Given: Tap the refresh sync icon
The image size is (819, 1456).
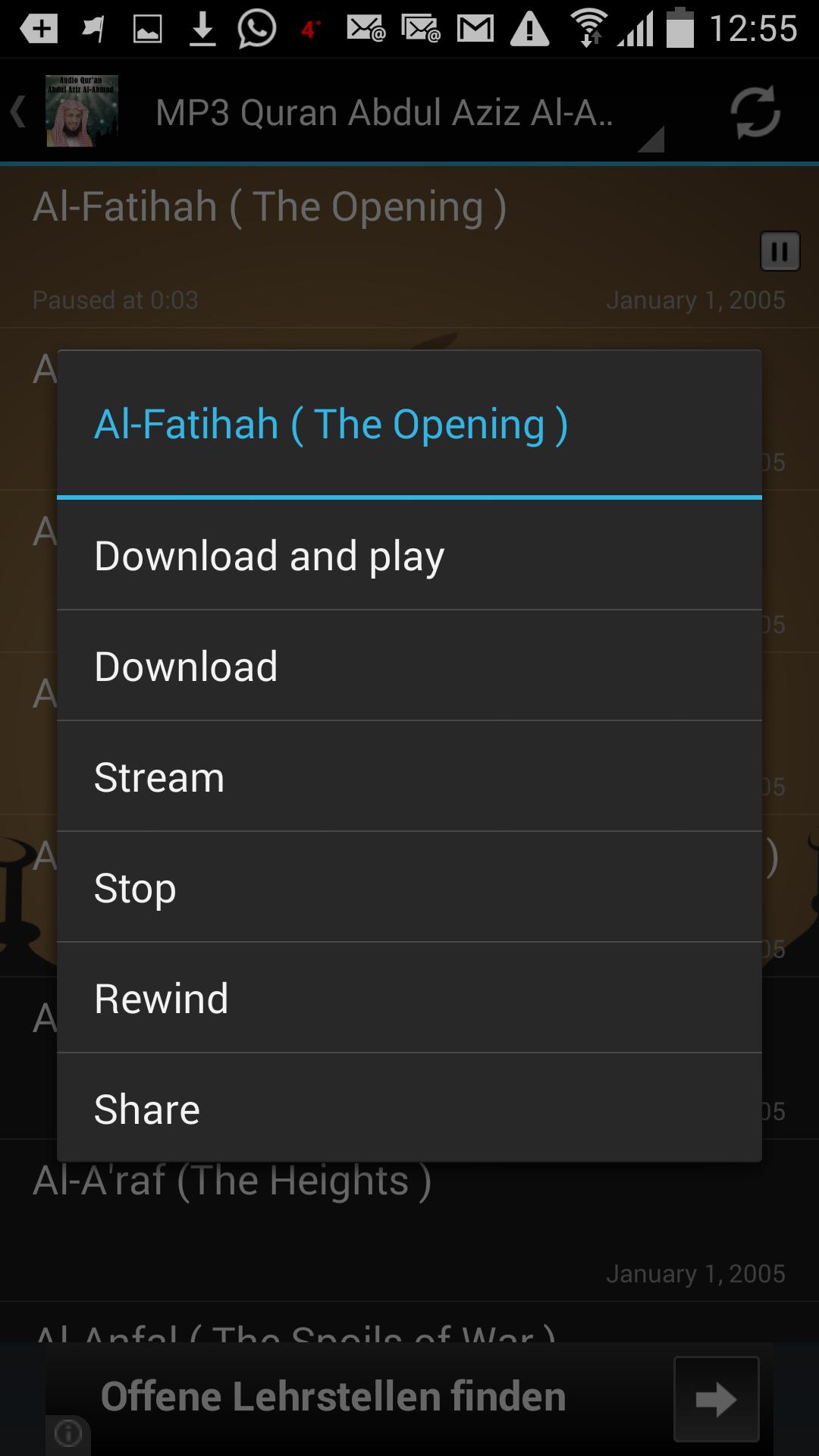Looking at the screenshot, I should 755,112.
